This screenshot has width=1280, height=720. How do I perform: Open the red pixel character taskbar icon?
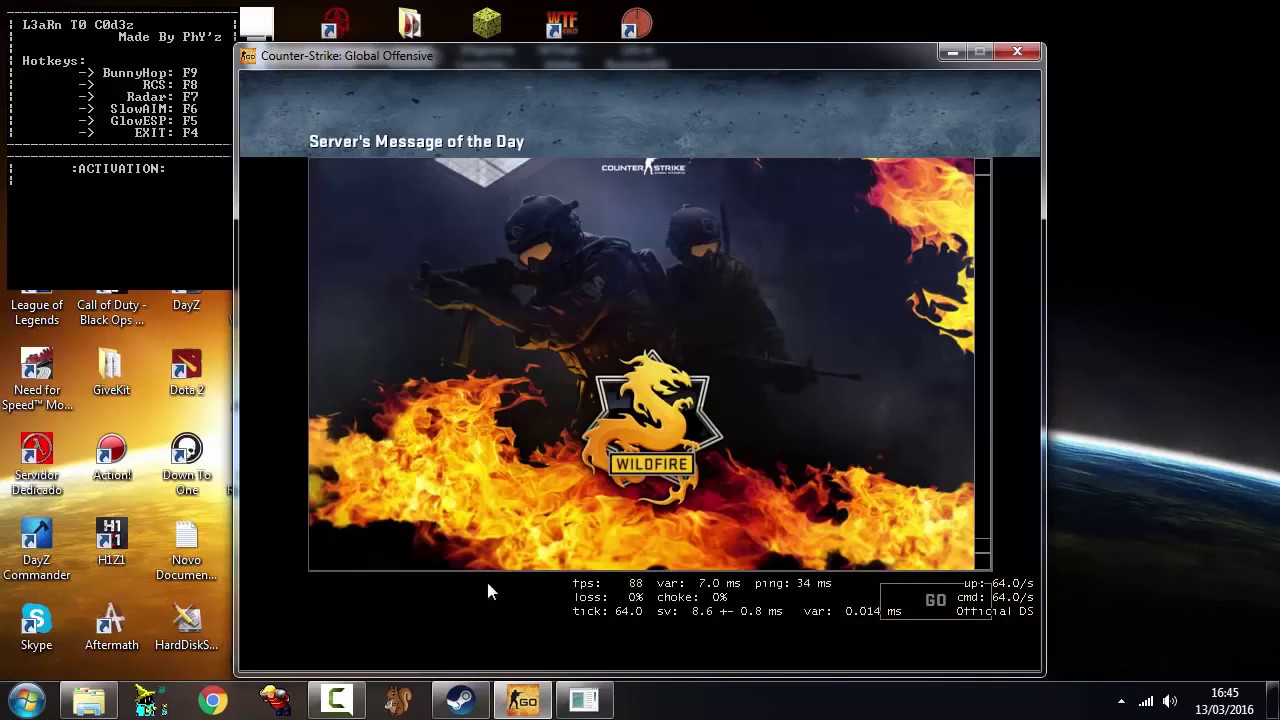coord(274,700)
